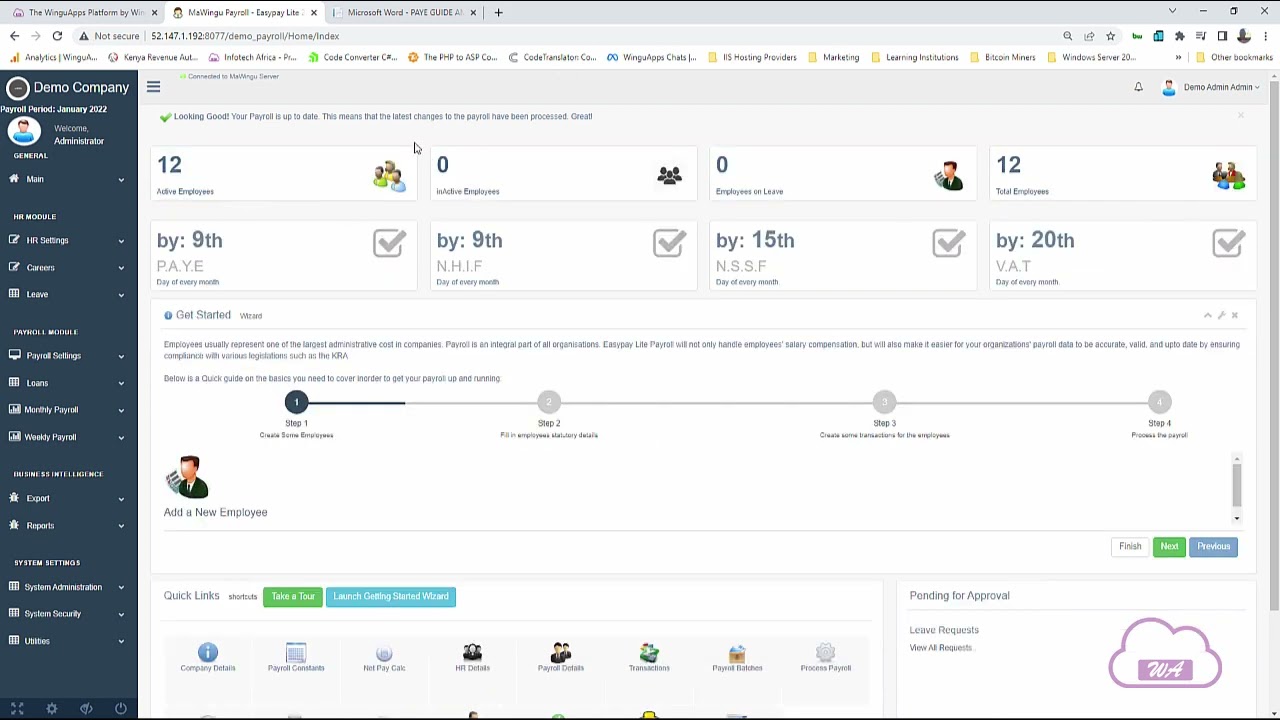1280x720 pixels.
Task: Open the Demo Admin Admin user dropdown
Action: pyautogui.click(x=1211, y=87)
